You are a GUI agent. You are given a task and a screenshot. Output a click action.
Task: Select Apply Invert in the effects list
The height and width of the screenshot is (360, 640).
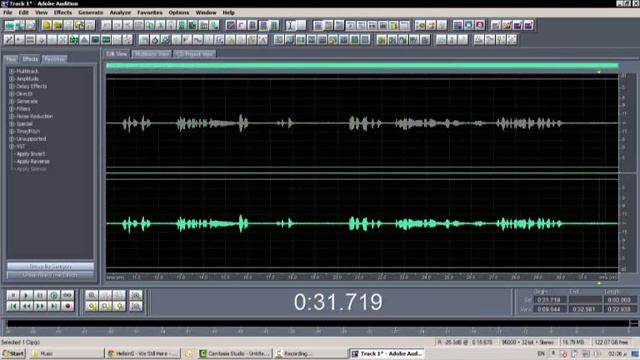31,154
